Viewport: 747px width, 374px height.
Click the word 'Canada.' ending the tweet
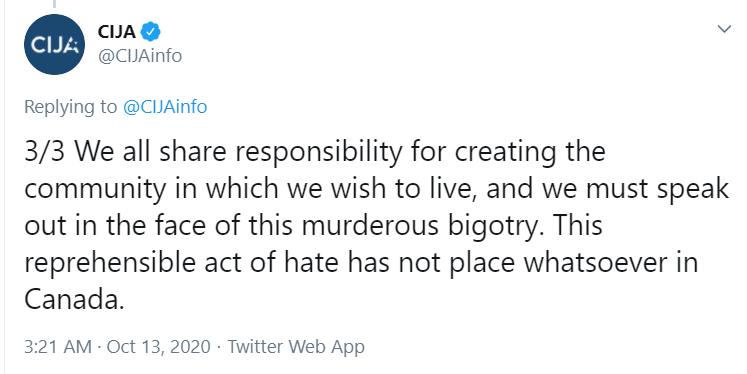coord(74,300)
